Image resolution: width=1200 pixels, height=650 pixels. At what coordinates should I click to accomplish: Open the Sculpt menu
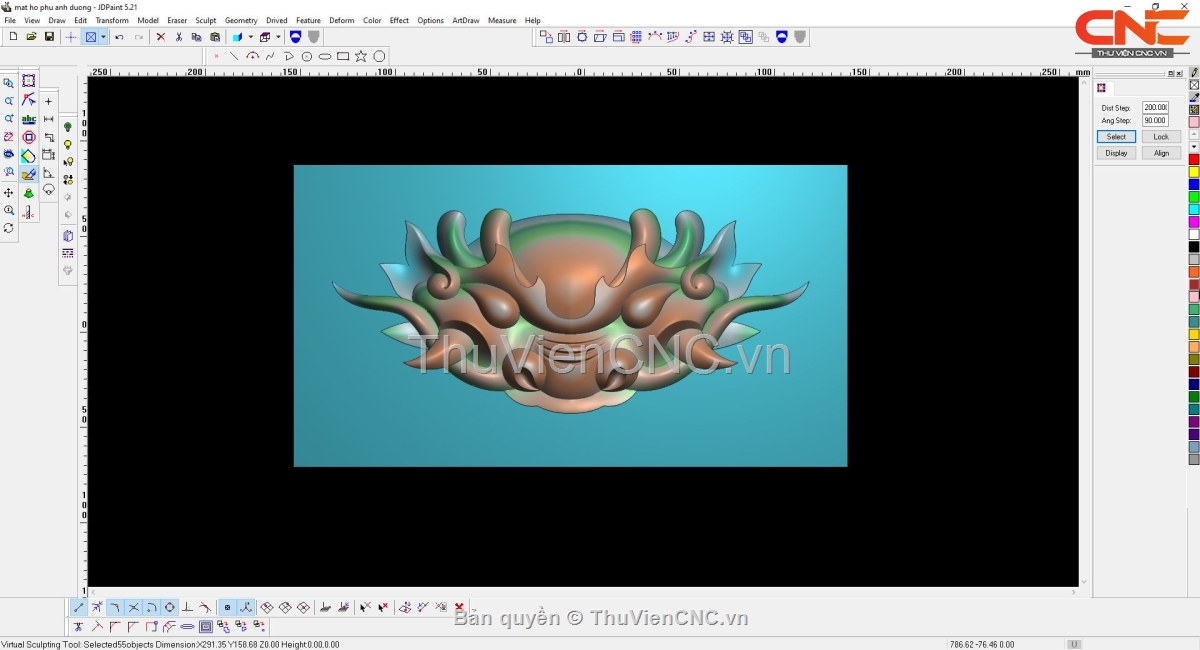(205, 20)
